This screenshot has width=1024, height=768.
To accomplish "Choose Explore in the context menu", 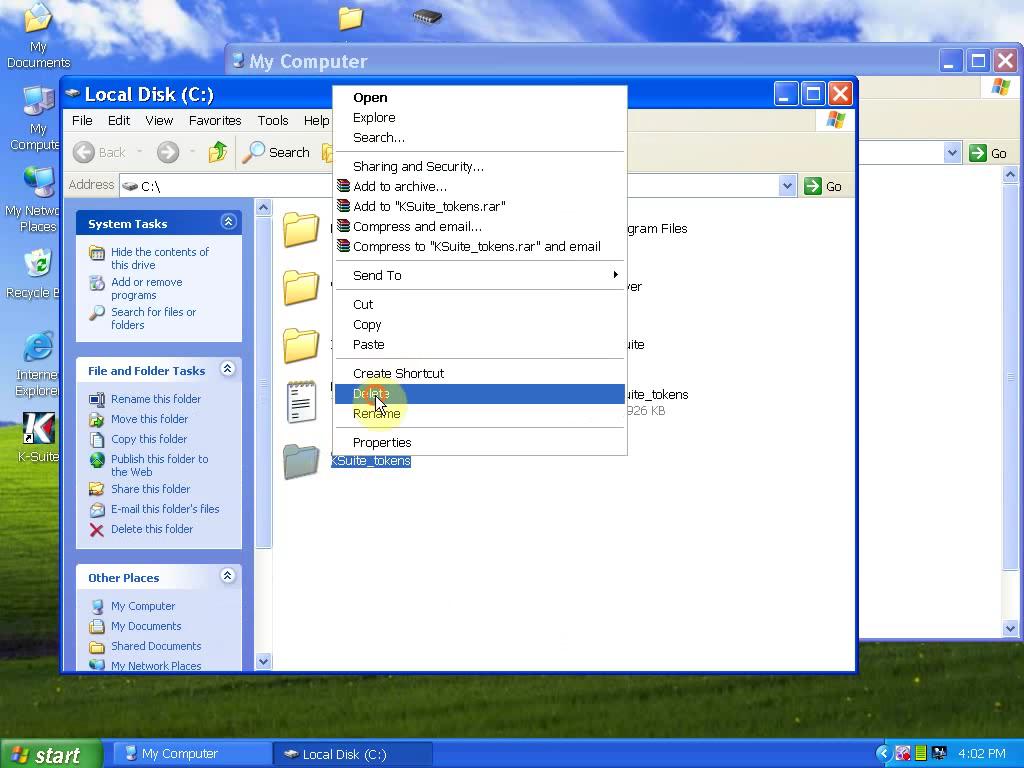I will pyautogui.click(x=479, y=118).
